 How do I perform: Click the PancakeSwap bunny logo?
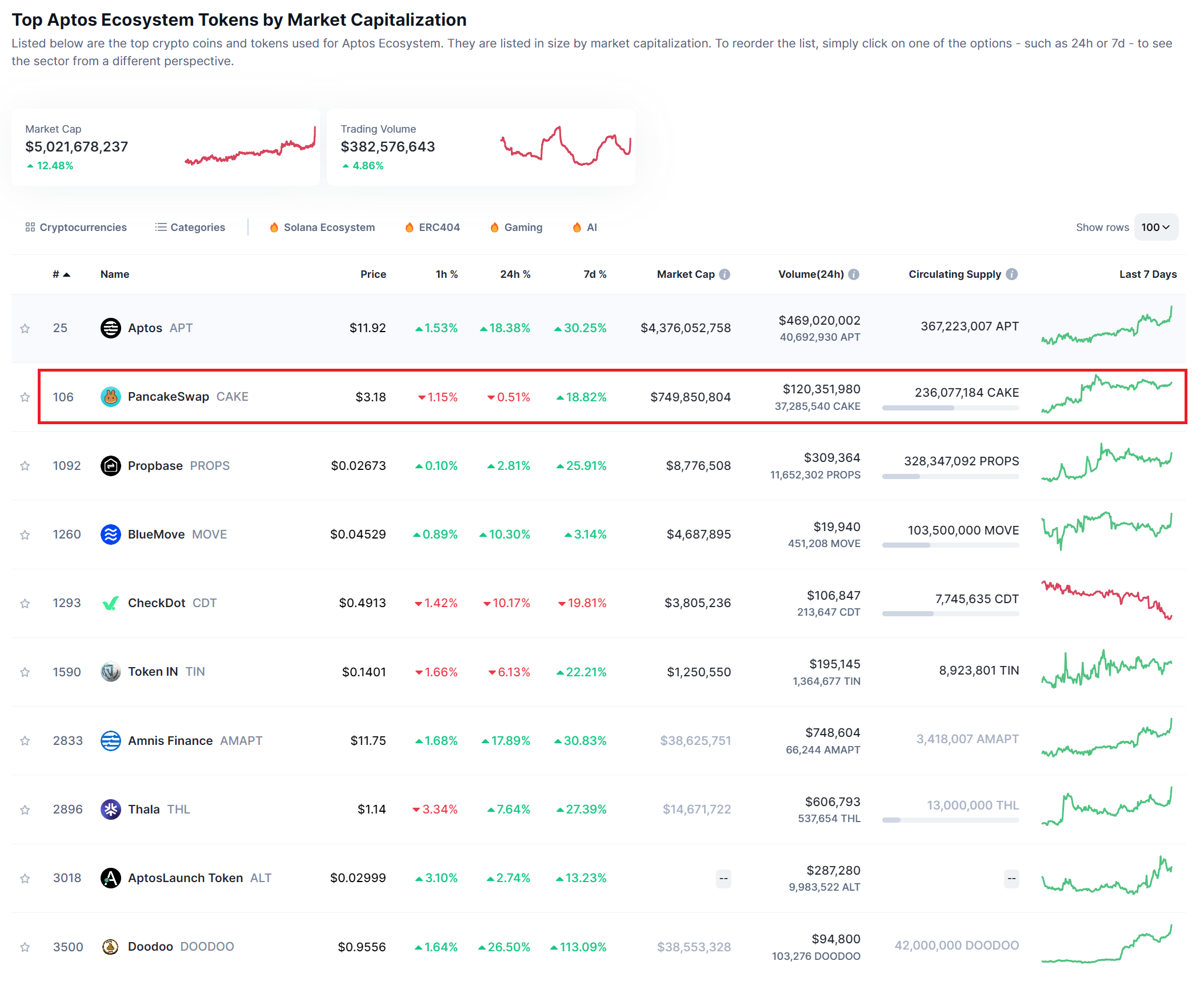click(x=110, y=397)
